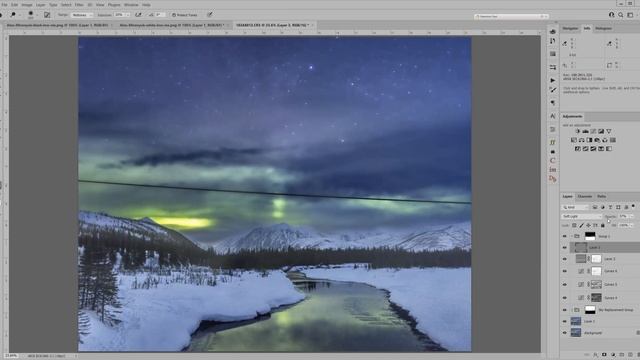Viewport: 640px width, 360px height.
Task: Add a Levels adjustment
Action: click(585, 131)
